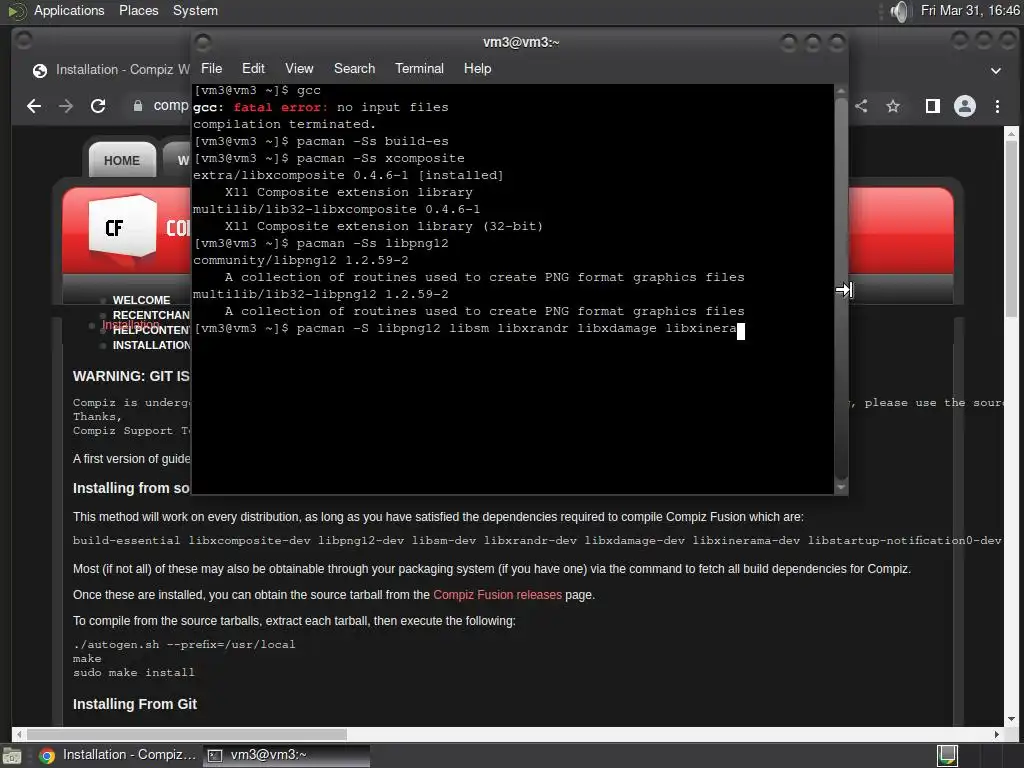This screenshot has height=768, width=1024.
Task: Follow the Compiz Fusion releases link
Action: 497,595
